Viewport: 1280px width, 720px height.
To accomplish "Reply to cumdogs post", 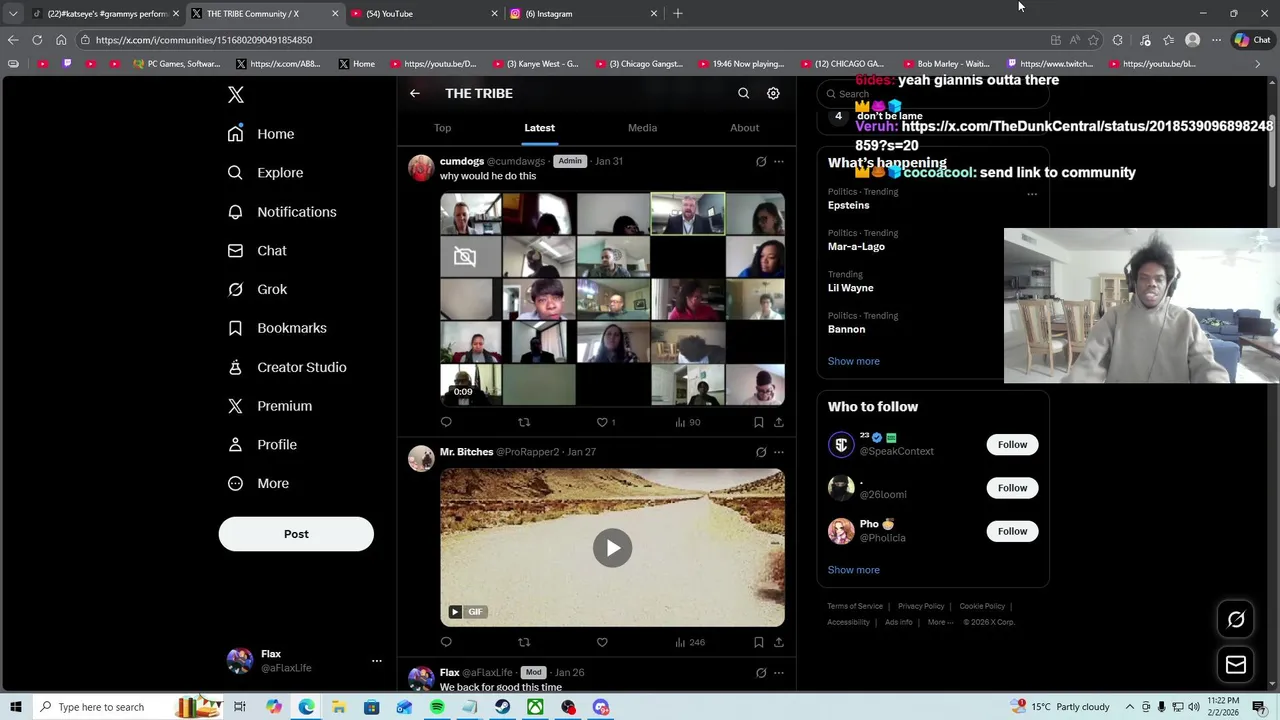I will pos(446,422).
